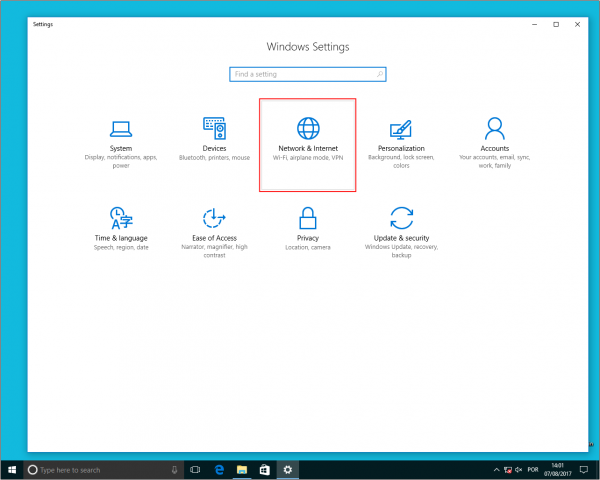Open the Ease of Access icon
Image resolution: width=600 pixels, height=480 pixels.
pos(214,218)
